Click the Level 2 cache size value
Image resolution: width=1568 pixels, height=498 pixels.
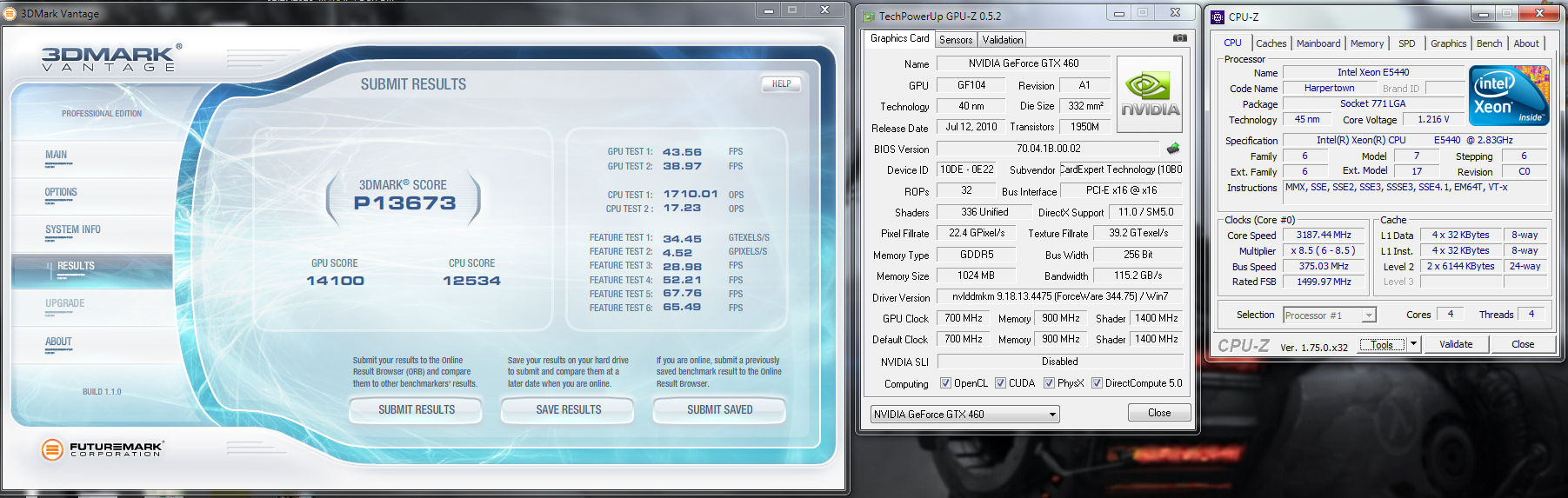pos(1460,266)
